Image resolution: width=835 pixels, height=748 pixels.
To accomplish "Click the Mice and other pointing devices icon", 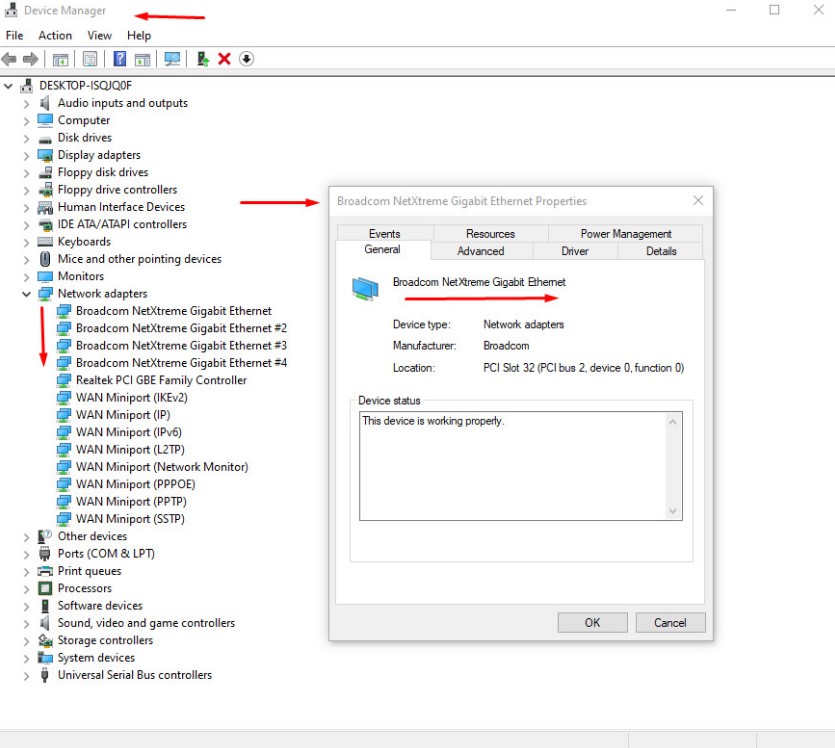I will click(45, 259).
